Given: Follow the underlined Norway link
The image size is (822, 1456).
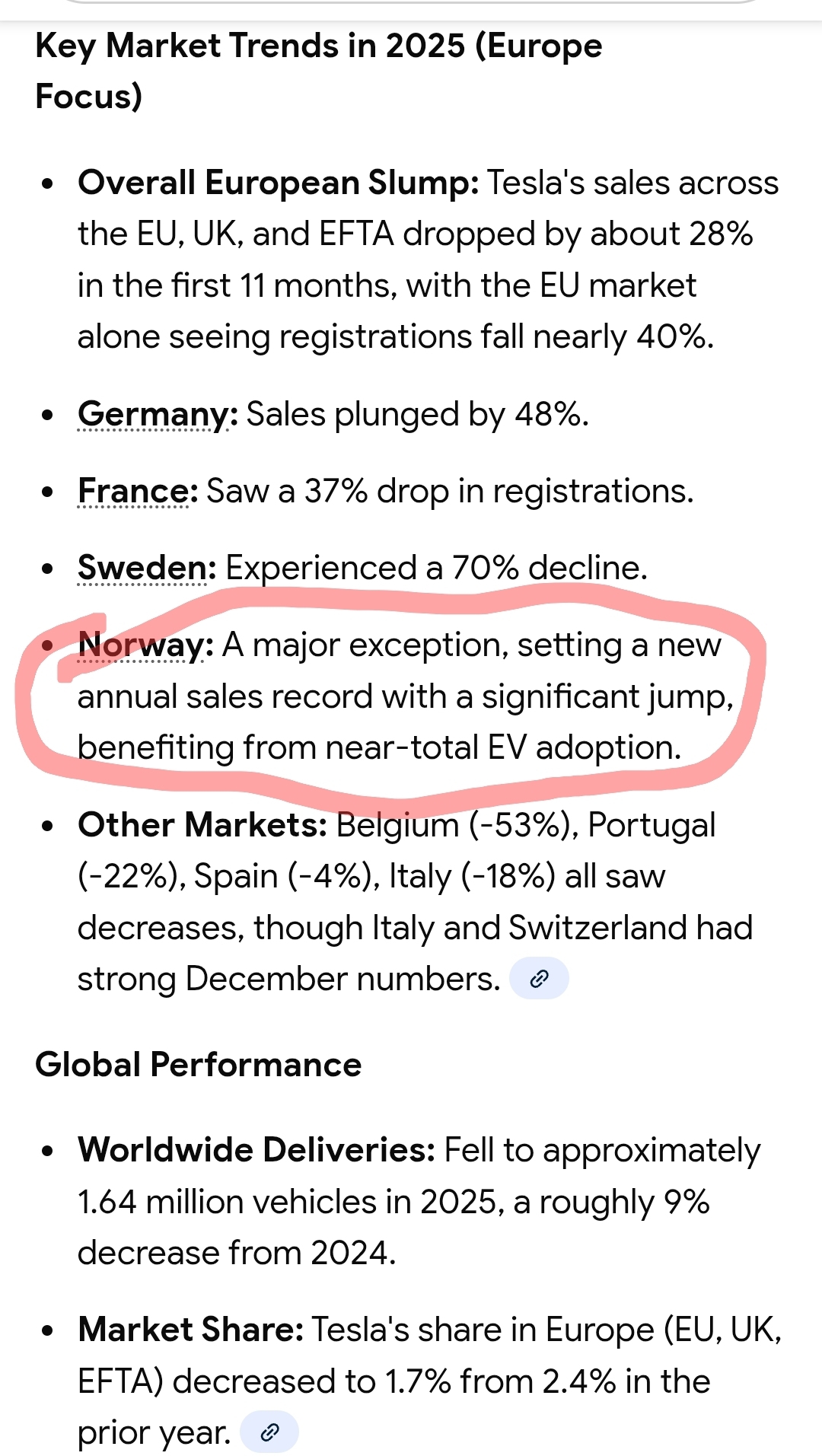Looking at the screenshot, I should 141,645.
